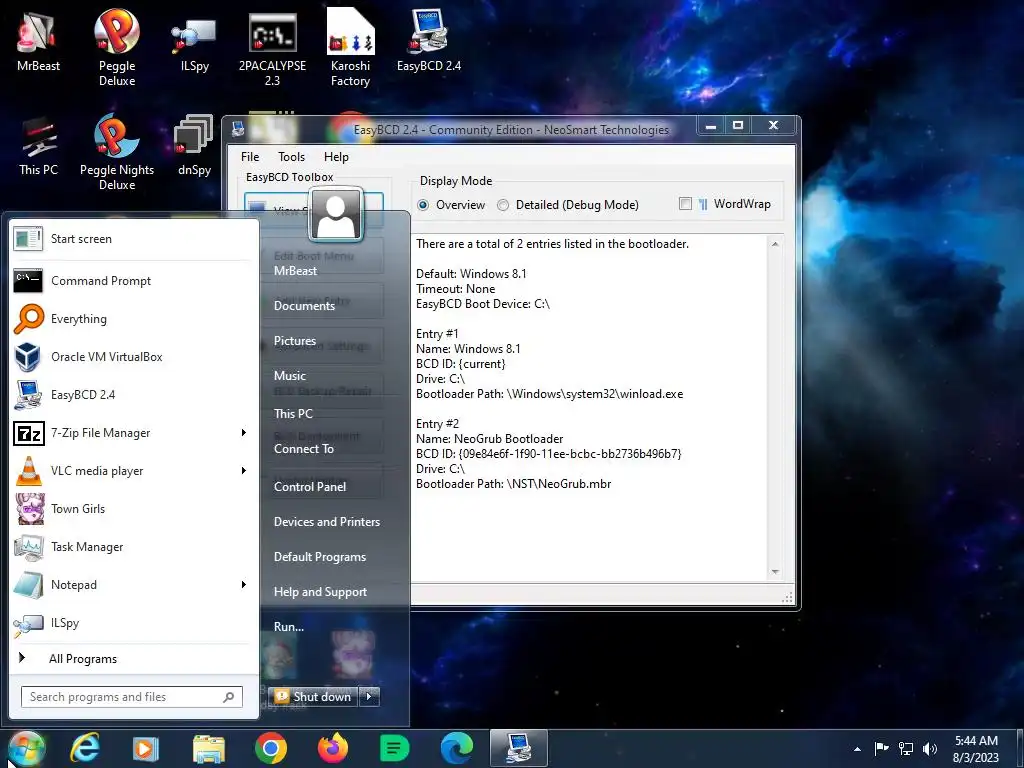Select the Karoshi Factory desktop icon
The width and height of the screenshot is (1024, 768).
tap(350, 48)
